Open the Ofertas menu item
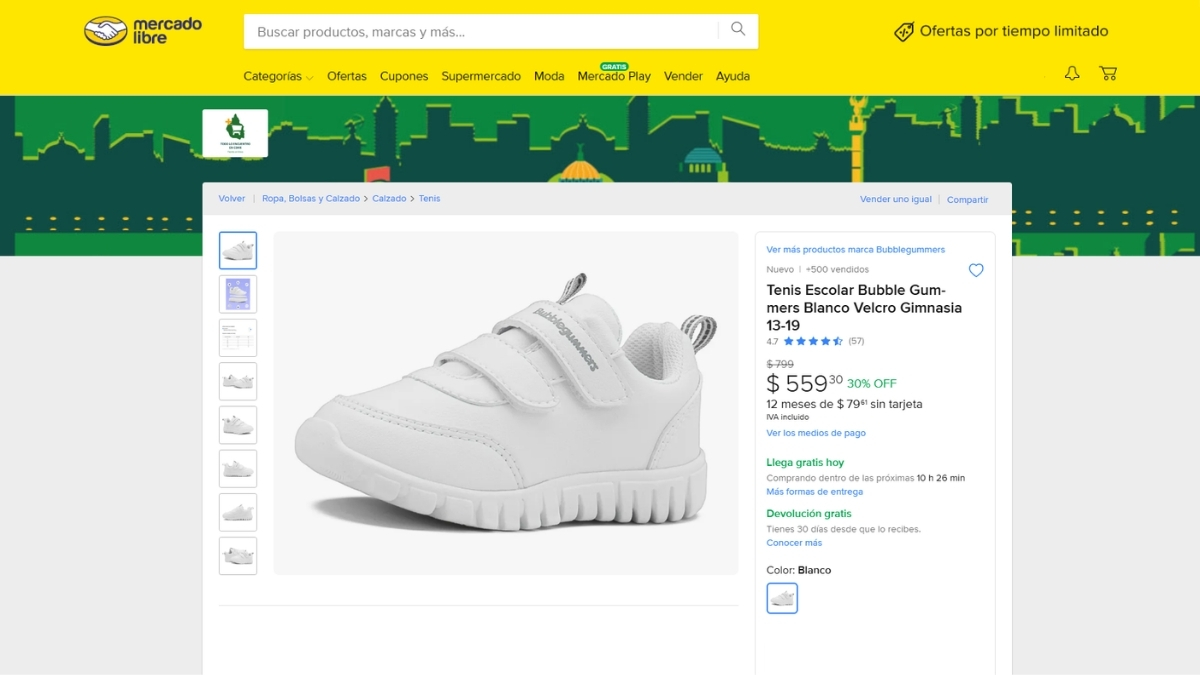 pos(347,76)
